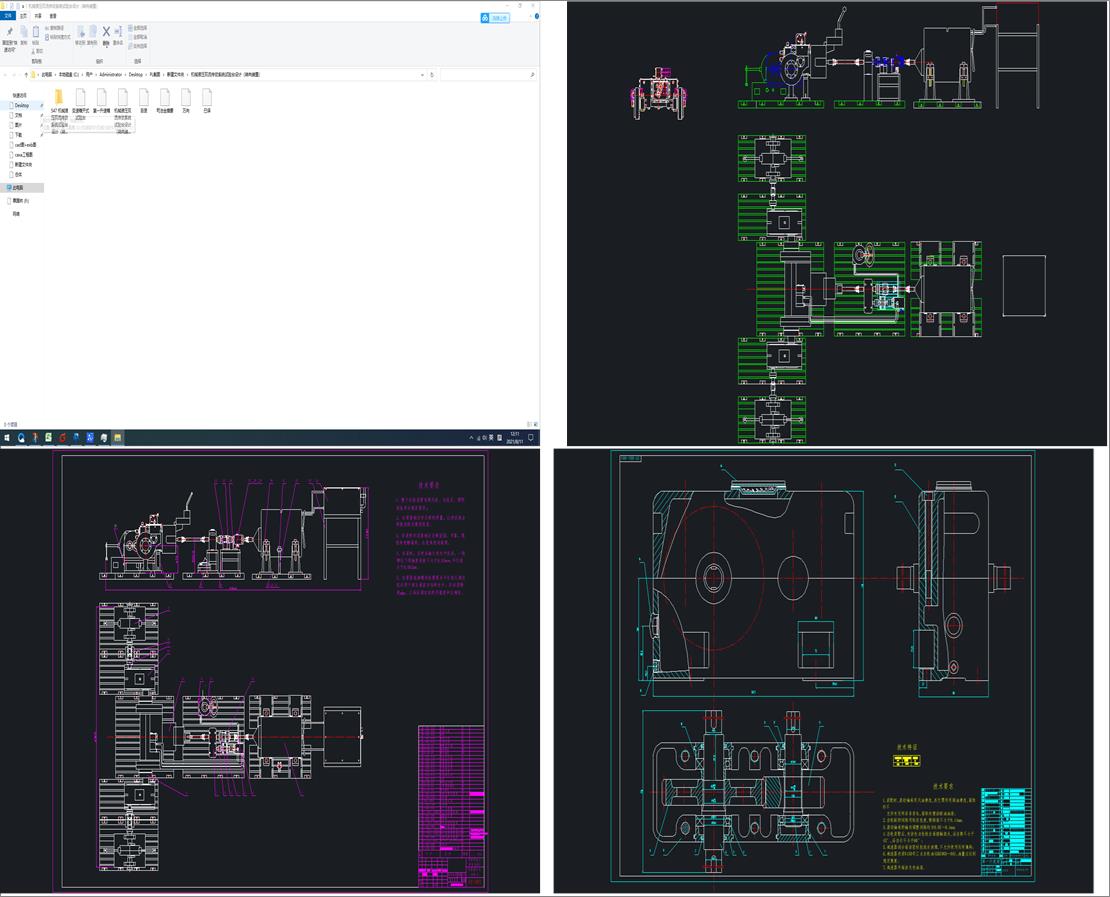Click the Pin to Quick access pushpin icon
1110x897 pixels.
pos(9,32)
